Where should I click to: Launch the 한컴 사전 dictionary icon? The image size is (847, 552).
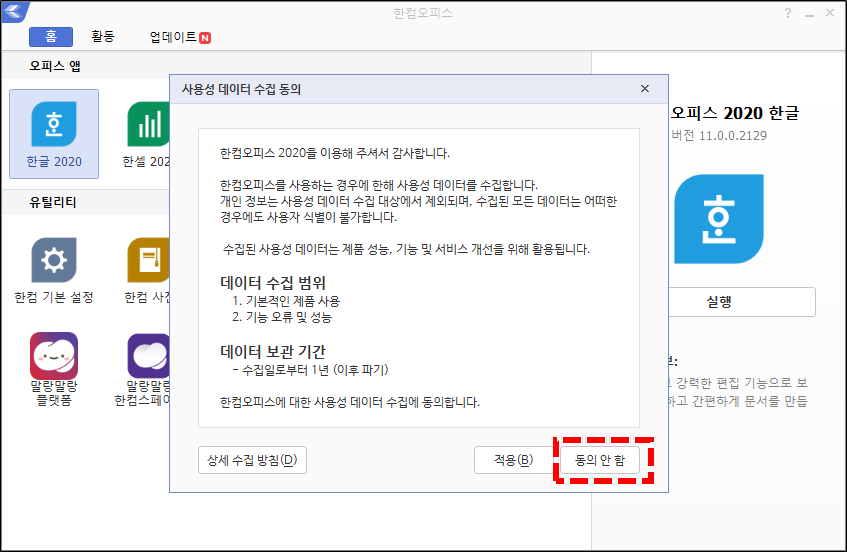[x=148, y=260]
